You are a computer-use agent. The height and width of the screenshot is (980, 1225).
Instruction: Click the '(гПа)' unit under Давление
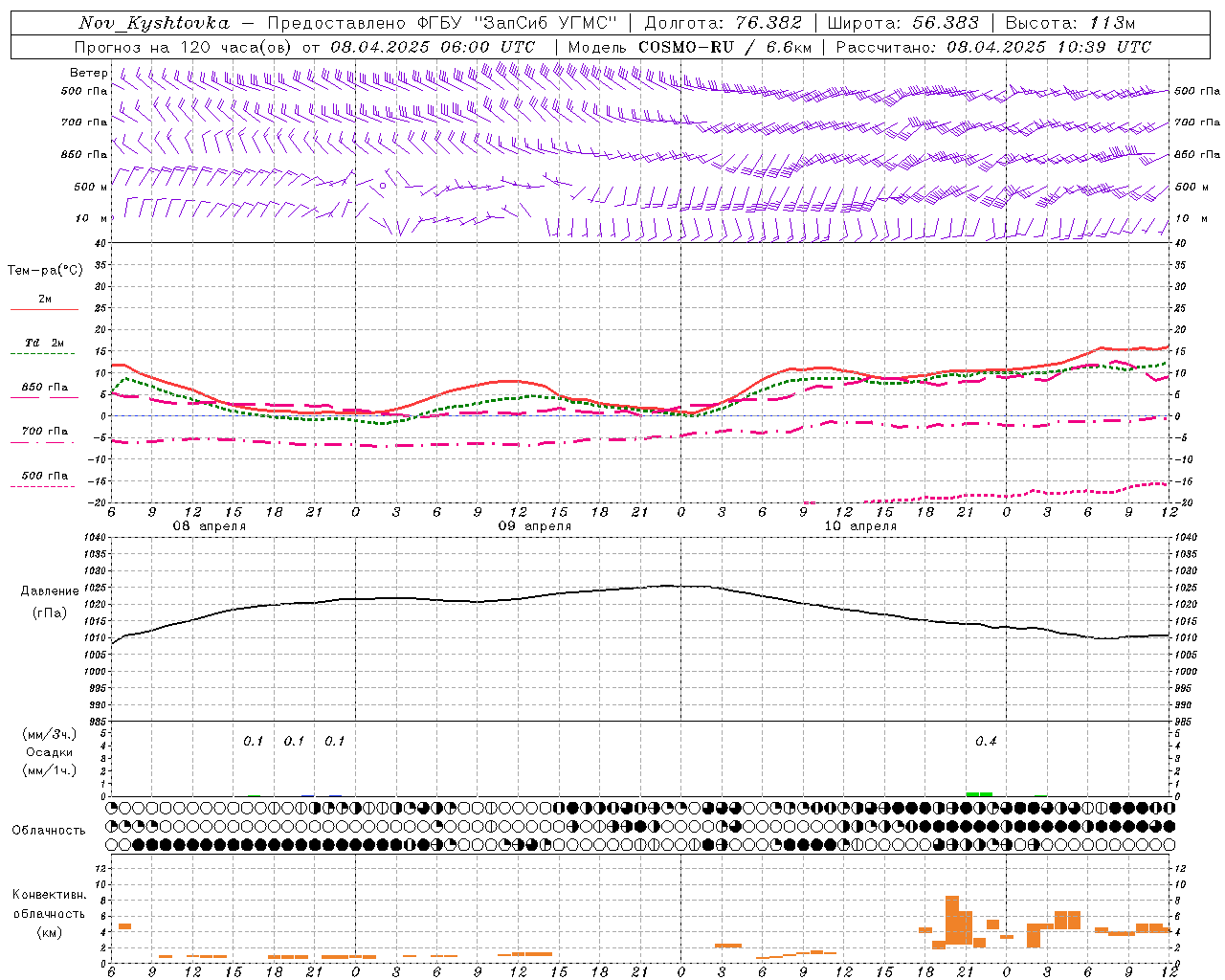click(50, 613)
